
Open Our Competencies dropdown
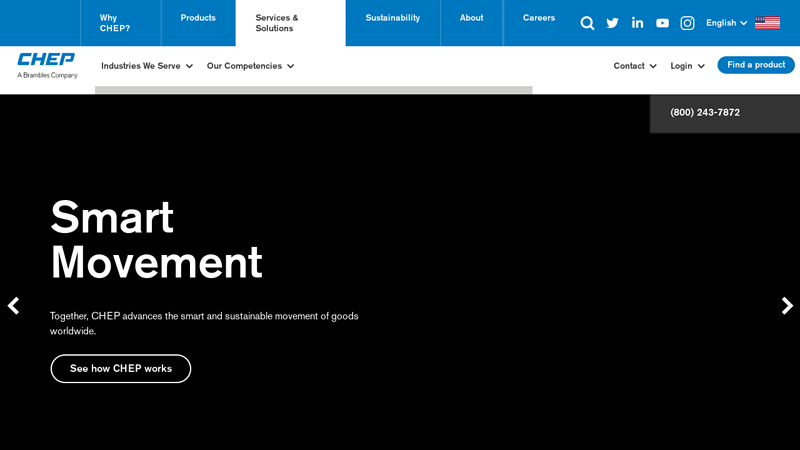250,66
